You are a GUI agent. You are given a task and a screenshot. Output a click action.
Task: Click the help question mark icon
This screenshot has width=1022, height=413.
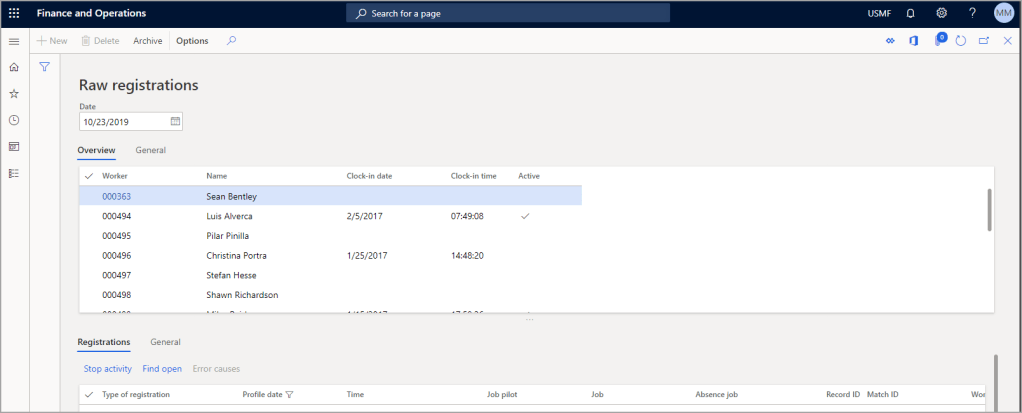click(x=972, y=13)
